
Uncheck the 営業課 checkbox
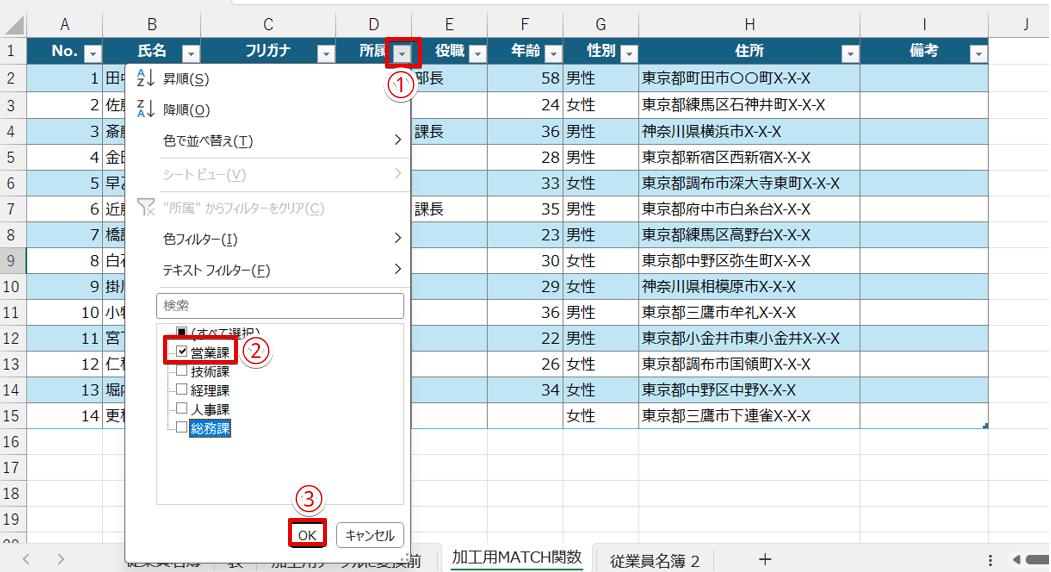(x=181, y=352)
